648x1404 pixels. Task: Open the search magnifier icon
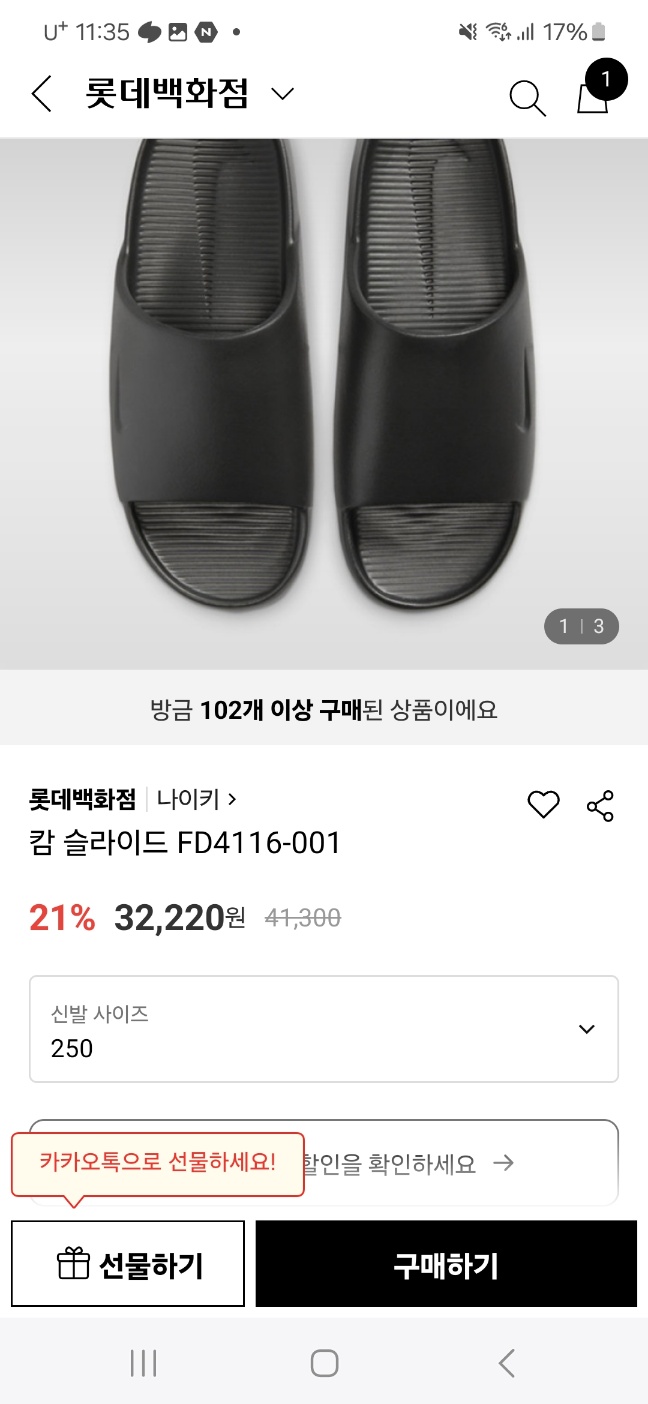point(526,96)
